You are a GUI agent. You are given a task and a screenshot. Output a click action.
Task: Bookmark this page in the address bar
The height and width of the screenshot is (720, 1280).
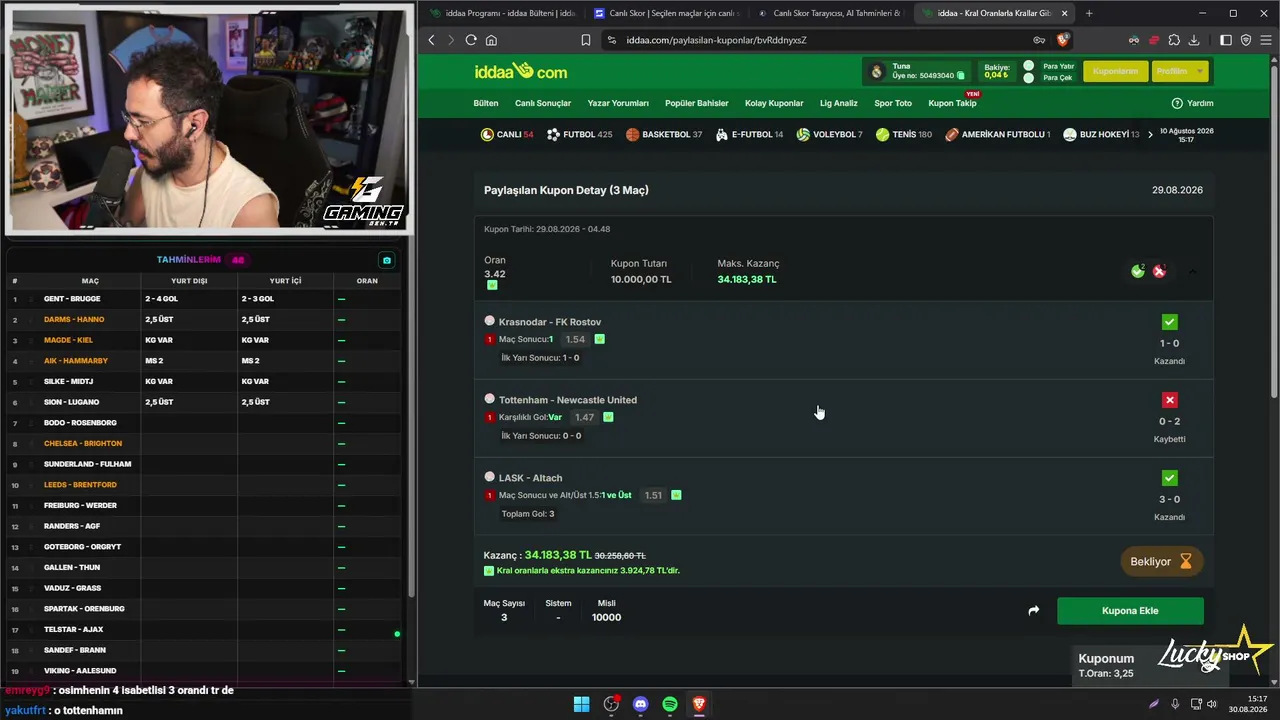(586, 40)
